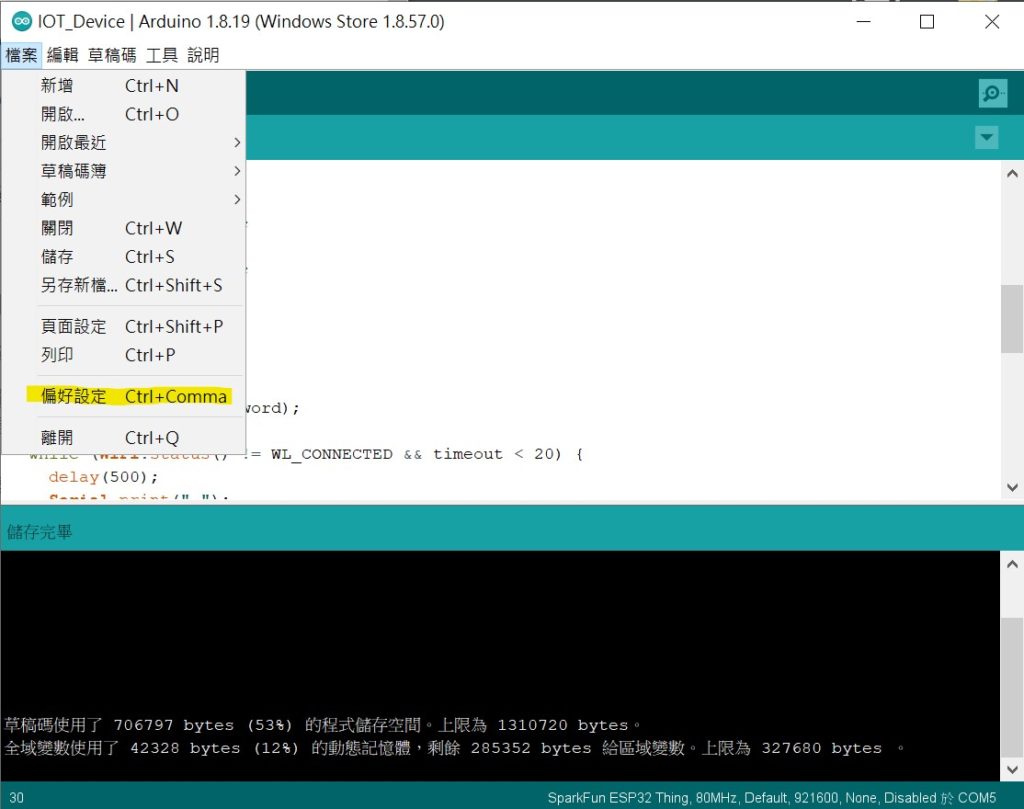Open the 說明 menu
1024x809 pixels.
(203, 55)
